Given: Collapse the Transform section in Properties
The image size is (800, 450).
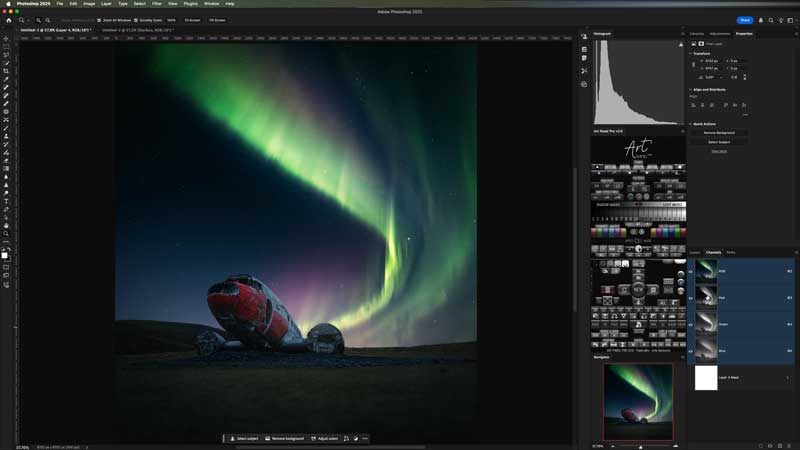Looking at the screenshot, I should tap(690, 54).
